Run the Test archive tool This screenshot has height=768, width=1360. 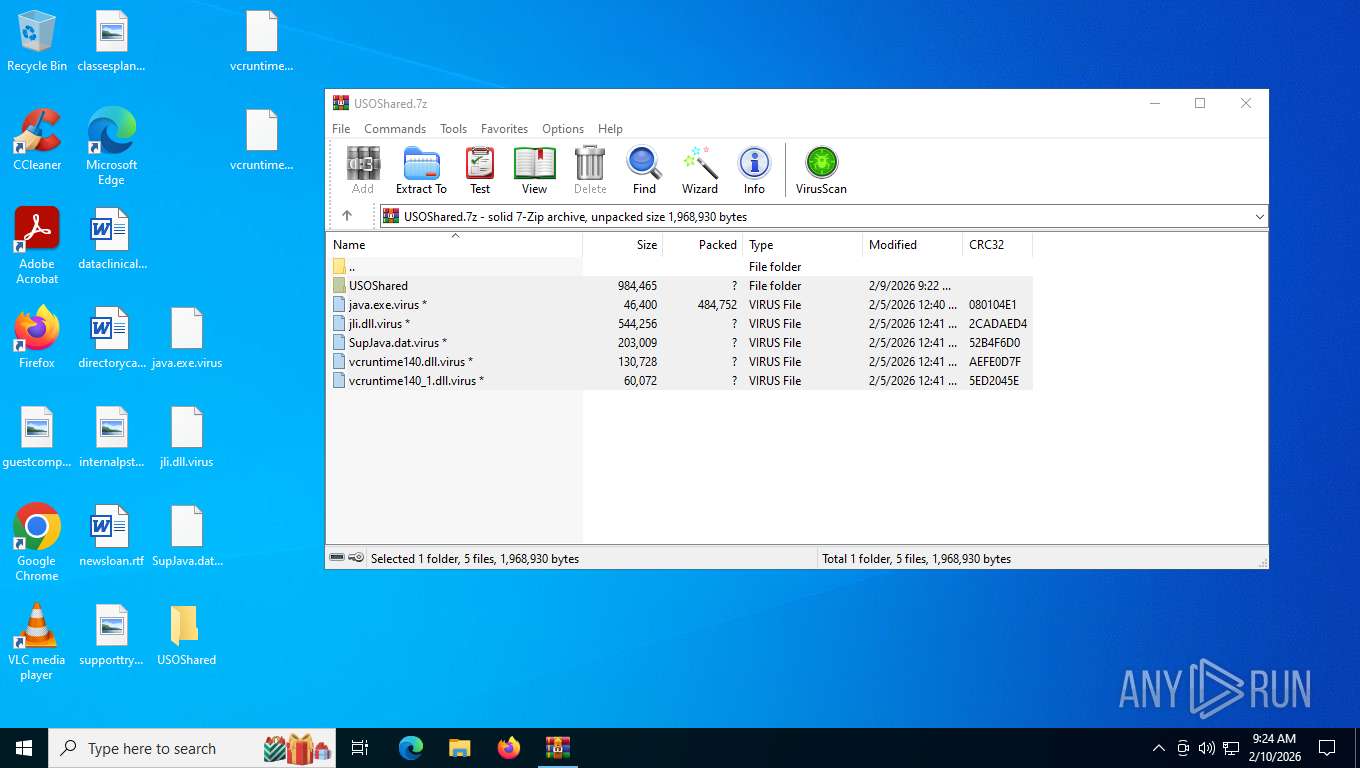point(480,170)
